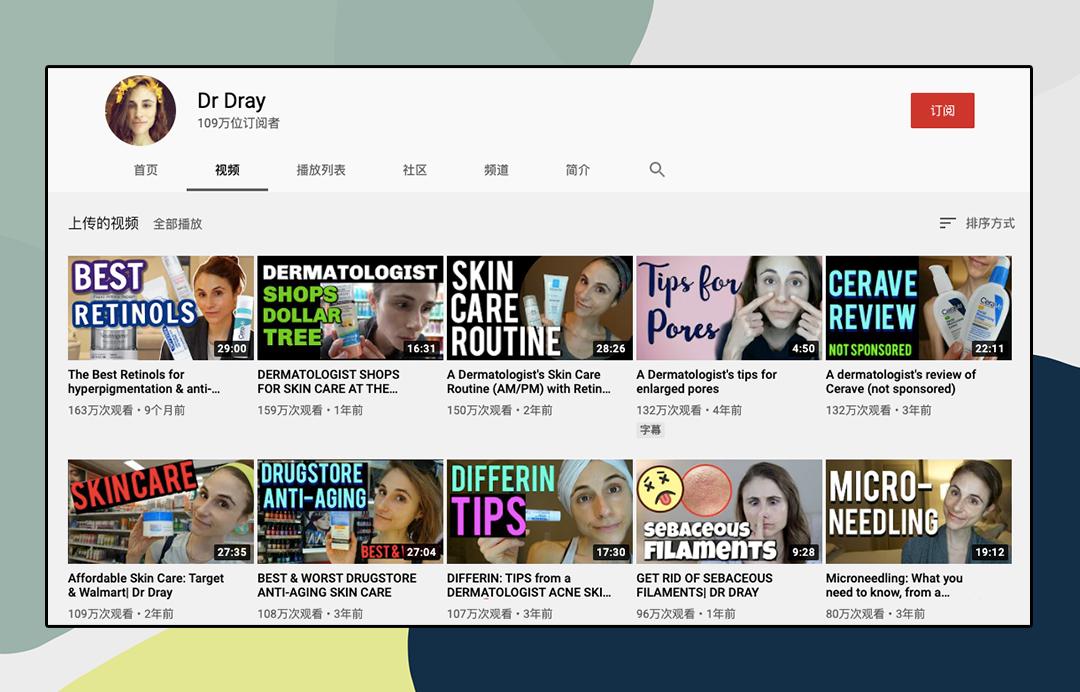Click 全部播放 to play all uploads
1080x692 pixels.
(x=178, y=224)
